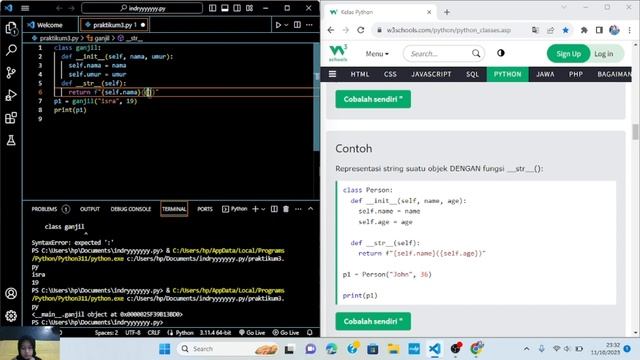Open the PORTS panel tab
Image resolution: width=640 pixels, height=360 pixels.
click(205, 209)
